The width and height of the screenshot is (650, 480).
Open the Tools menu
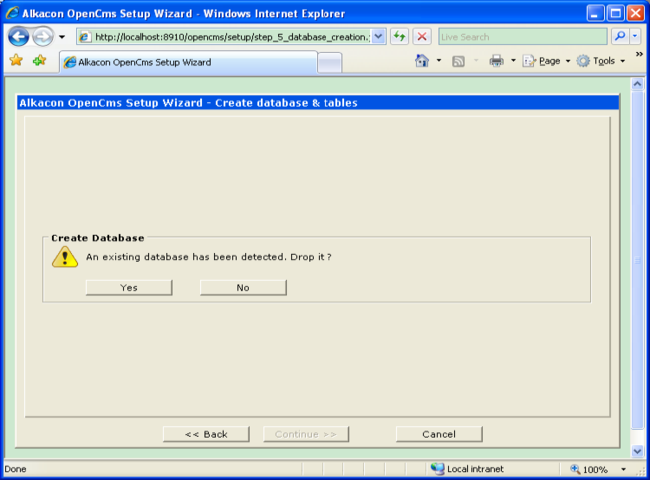click(601, 61)
